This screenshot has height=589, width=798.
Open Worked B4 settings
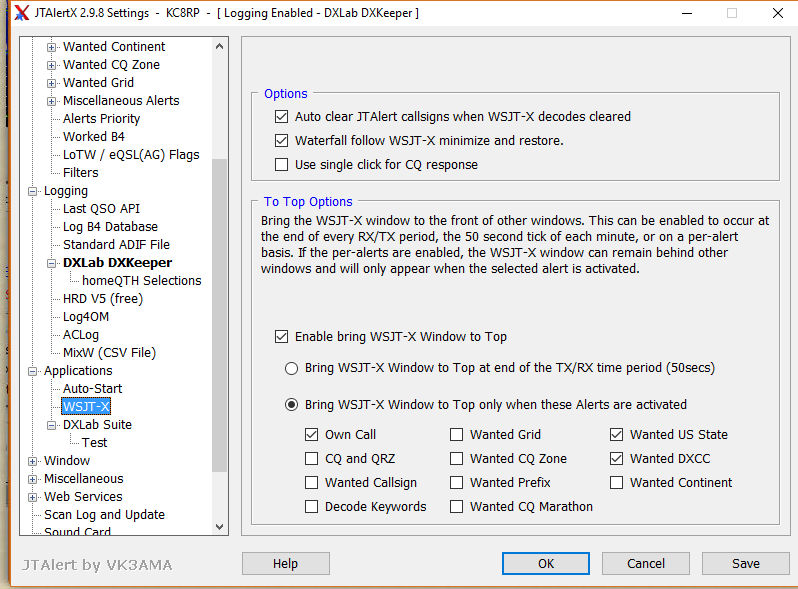coord(94,136)
